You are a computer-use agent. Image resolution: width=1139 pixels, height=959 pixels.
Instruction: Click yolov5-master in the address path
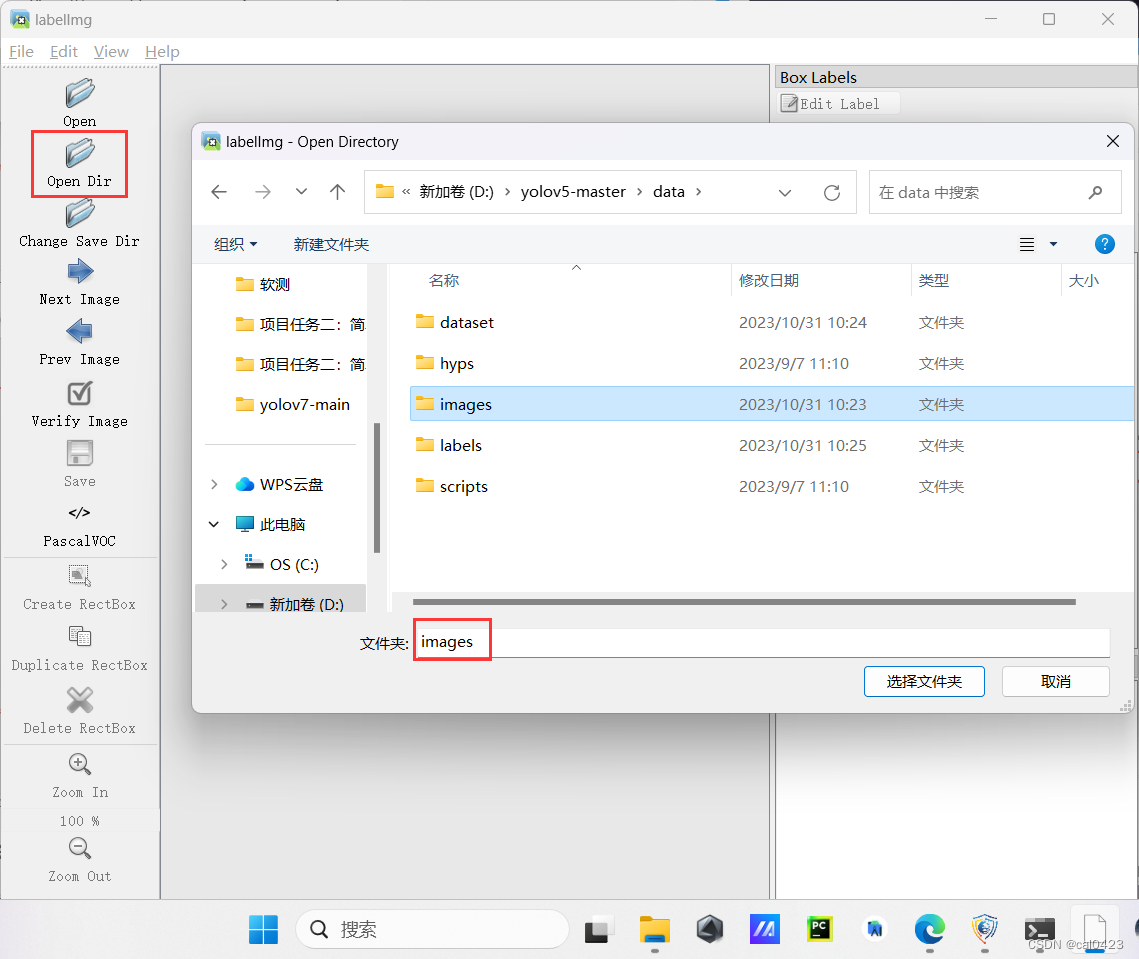pyautogui.click(x=572, y=192)
